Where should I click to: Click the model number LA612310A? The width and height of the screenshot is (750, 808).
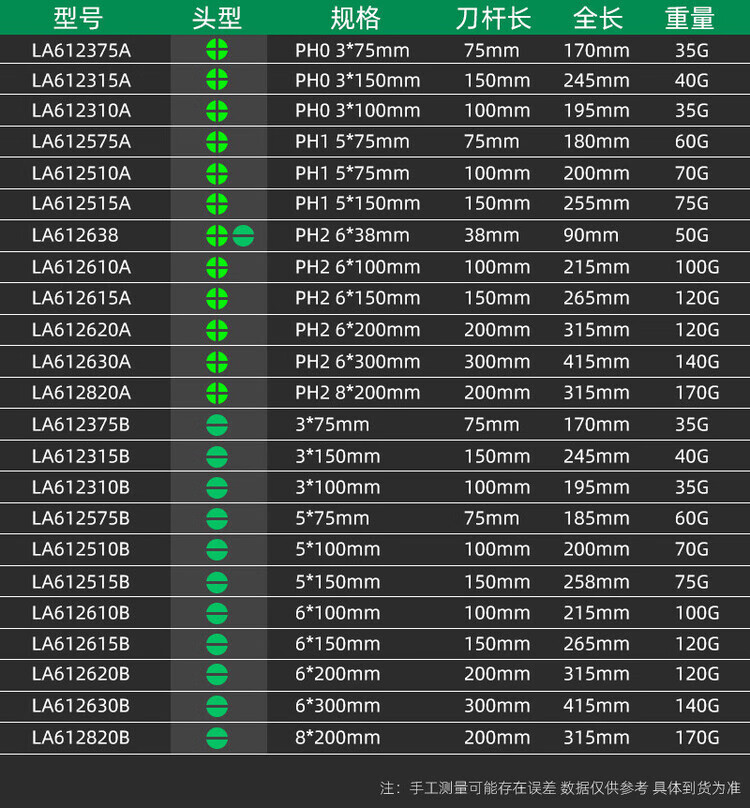[x=81, y=111]
